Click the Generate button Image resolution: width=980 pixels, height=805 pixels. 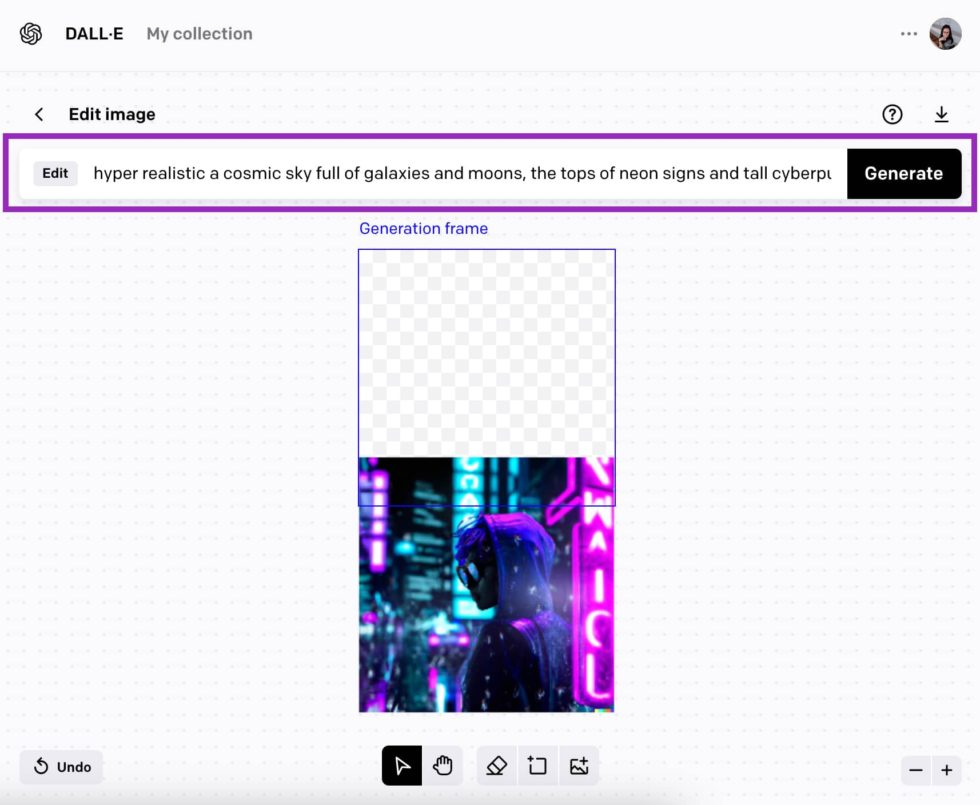tap(904, 174)
